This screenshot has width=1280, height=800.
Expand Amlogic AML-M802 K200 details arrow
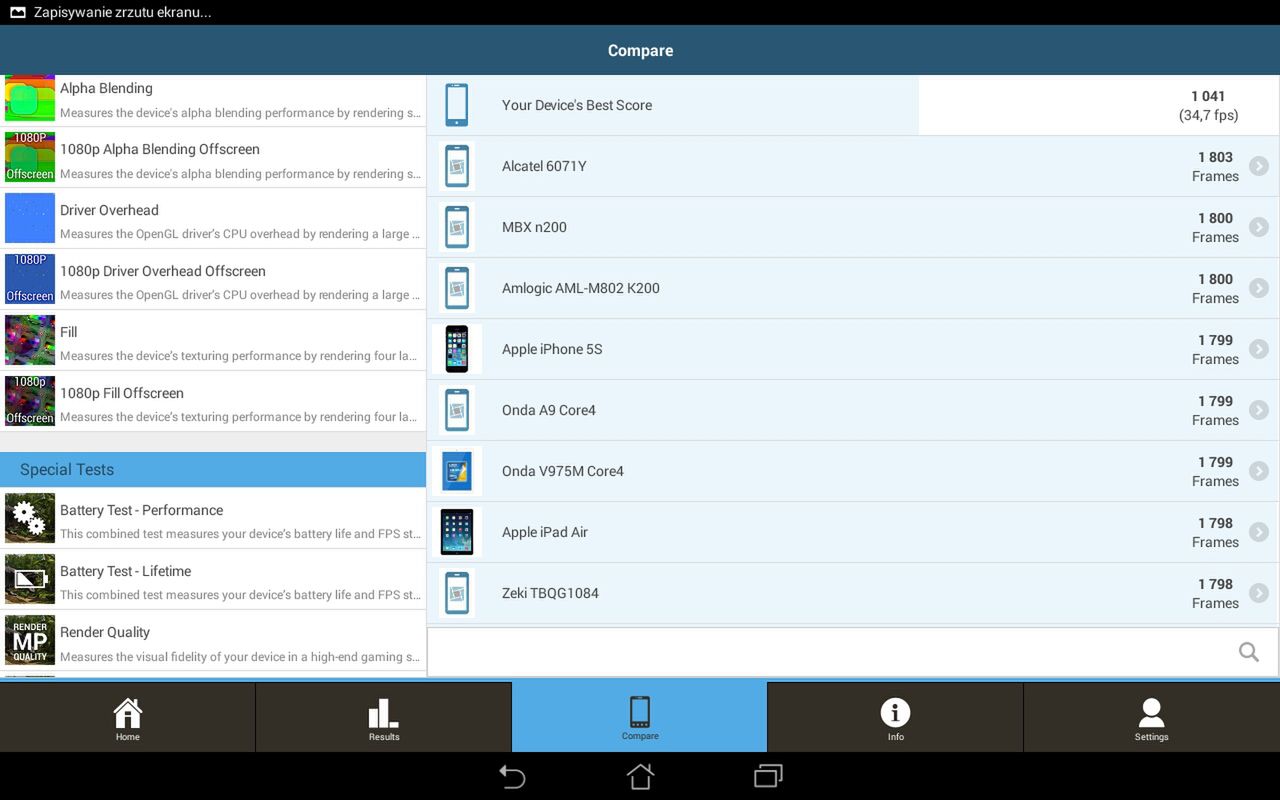pos(1259,288)
